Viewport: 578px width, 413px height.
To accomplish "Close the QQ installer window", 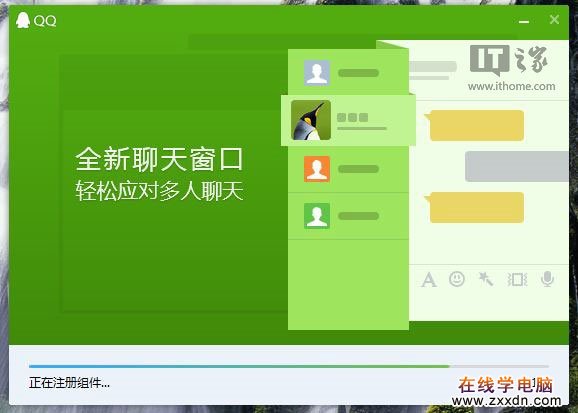I will 554,19.
